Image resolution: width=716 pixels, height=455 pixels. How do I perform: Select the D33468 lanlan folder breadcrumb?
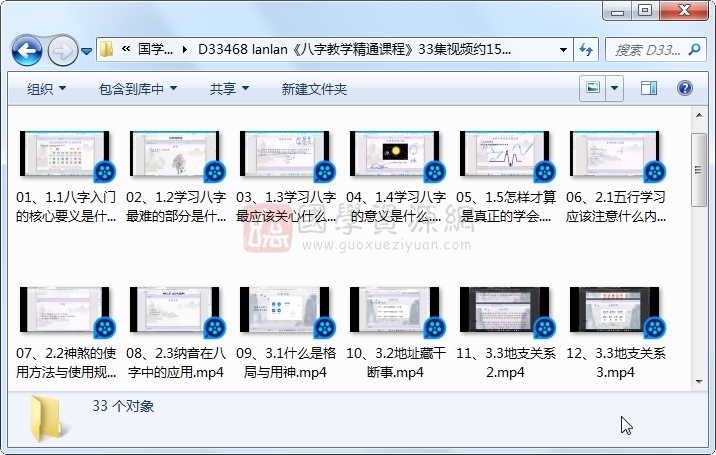[354, 49]
